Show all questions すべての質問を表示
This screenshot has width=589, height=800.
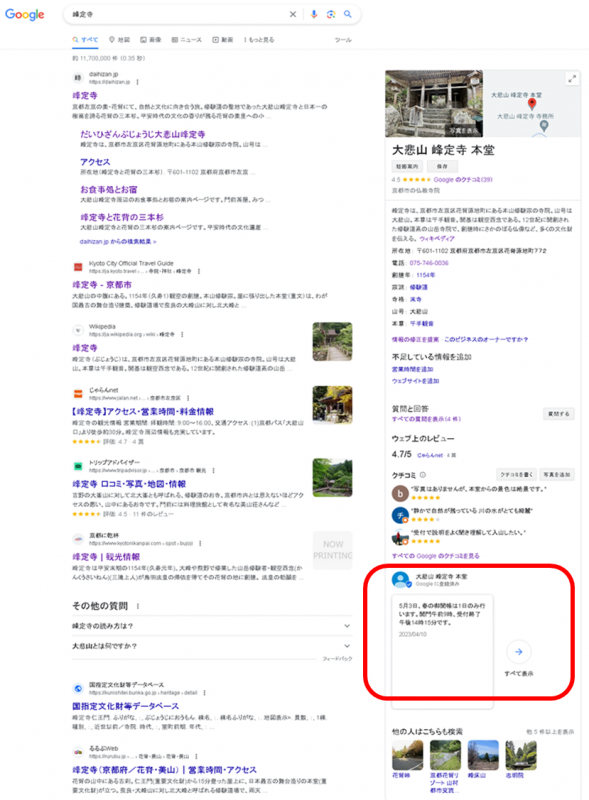pos(426,419)
